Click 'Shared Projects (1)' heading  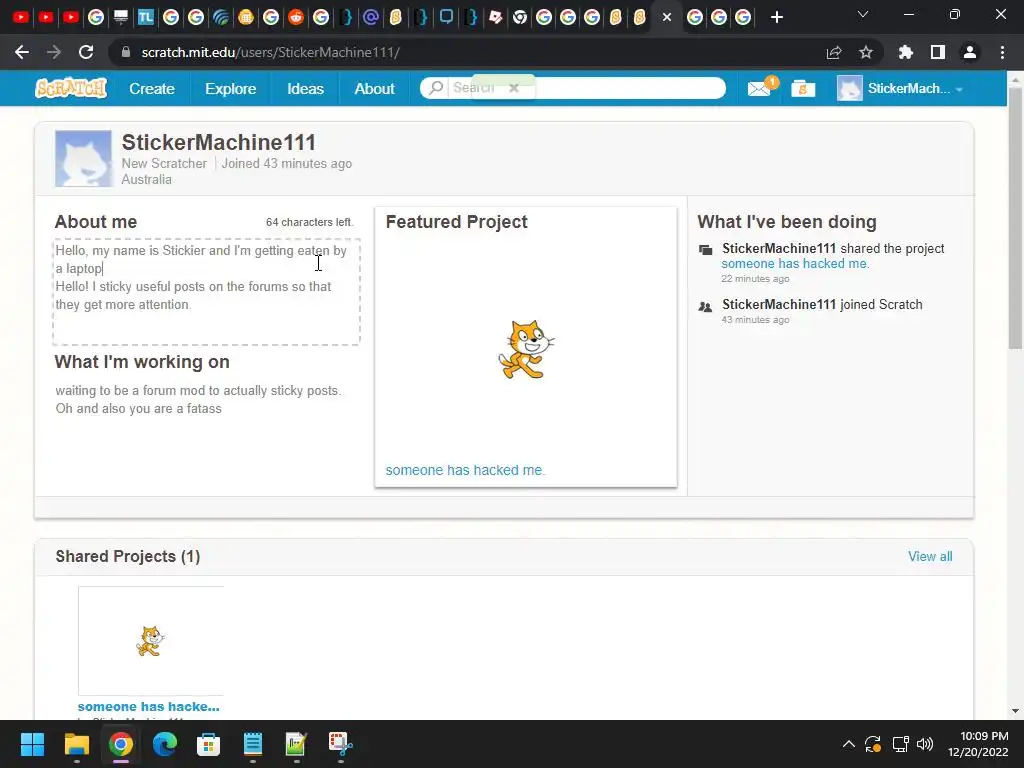[128, 556]
